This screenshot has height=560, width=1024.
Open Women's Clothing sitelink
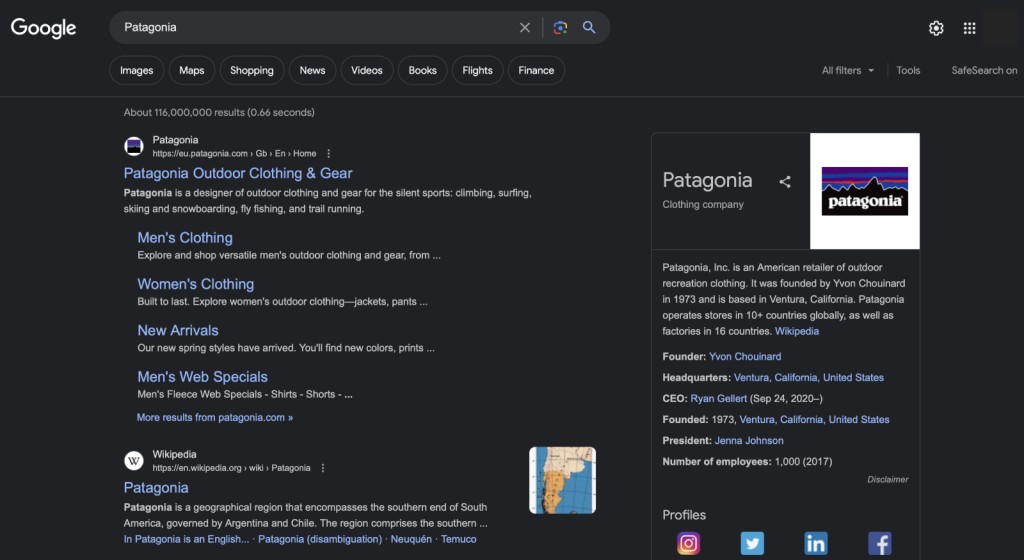(x=195, y=284)
